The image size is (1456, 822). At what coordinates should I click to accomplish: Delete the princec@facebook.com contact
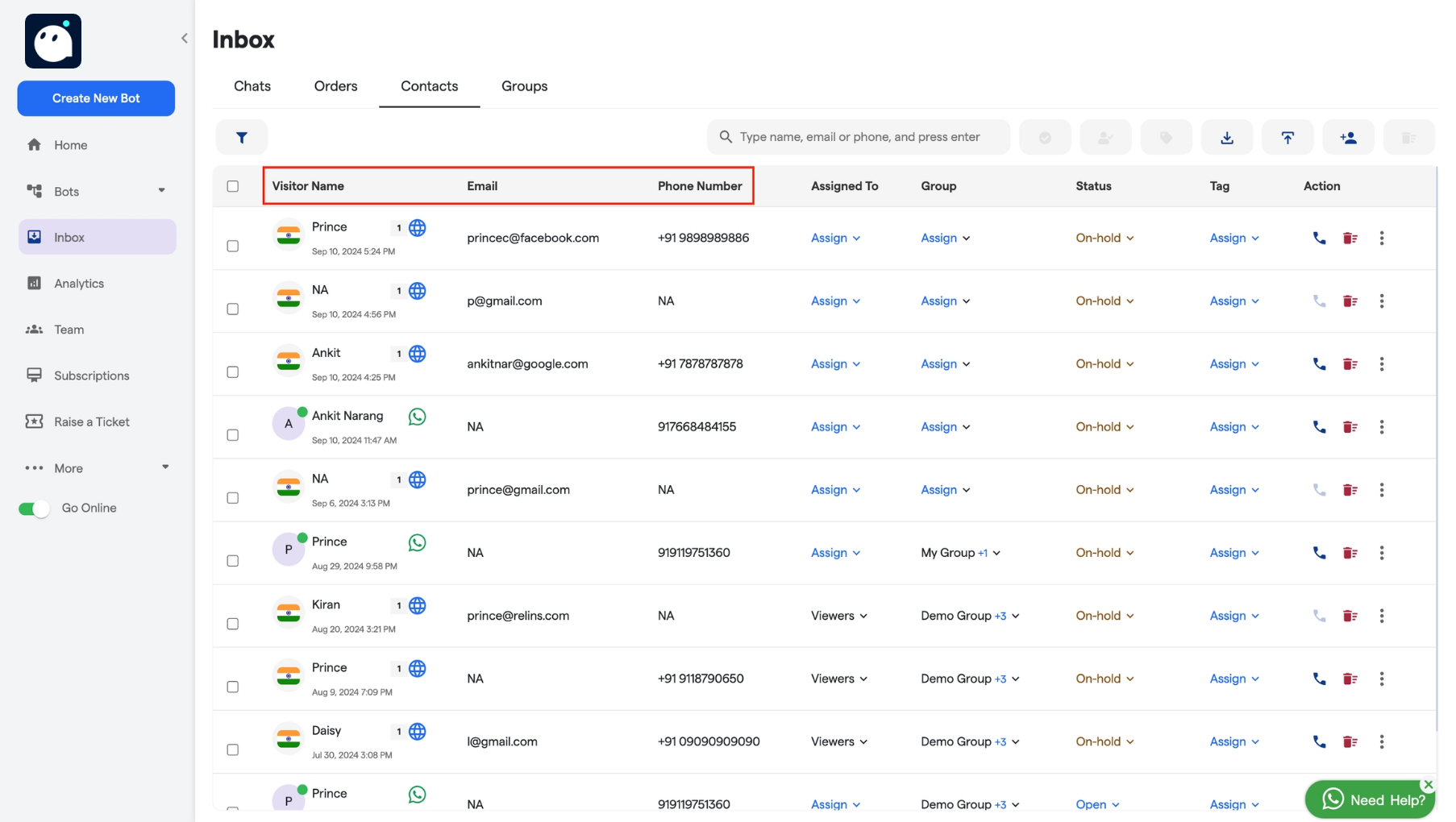[x=1350, y=238]
